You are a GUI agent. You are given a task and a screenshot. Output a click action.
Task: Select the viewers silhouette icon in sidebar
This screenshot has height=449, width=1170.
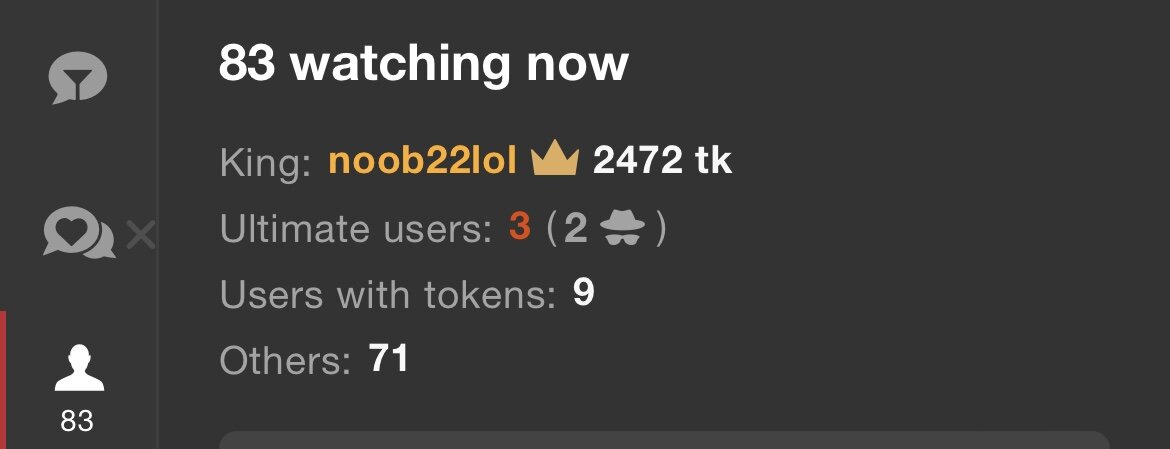(x=79, y=368)
